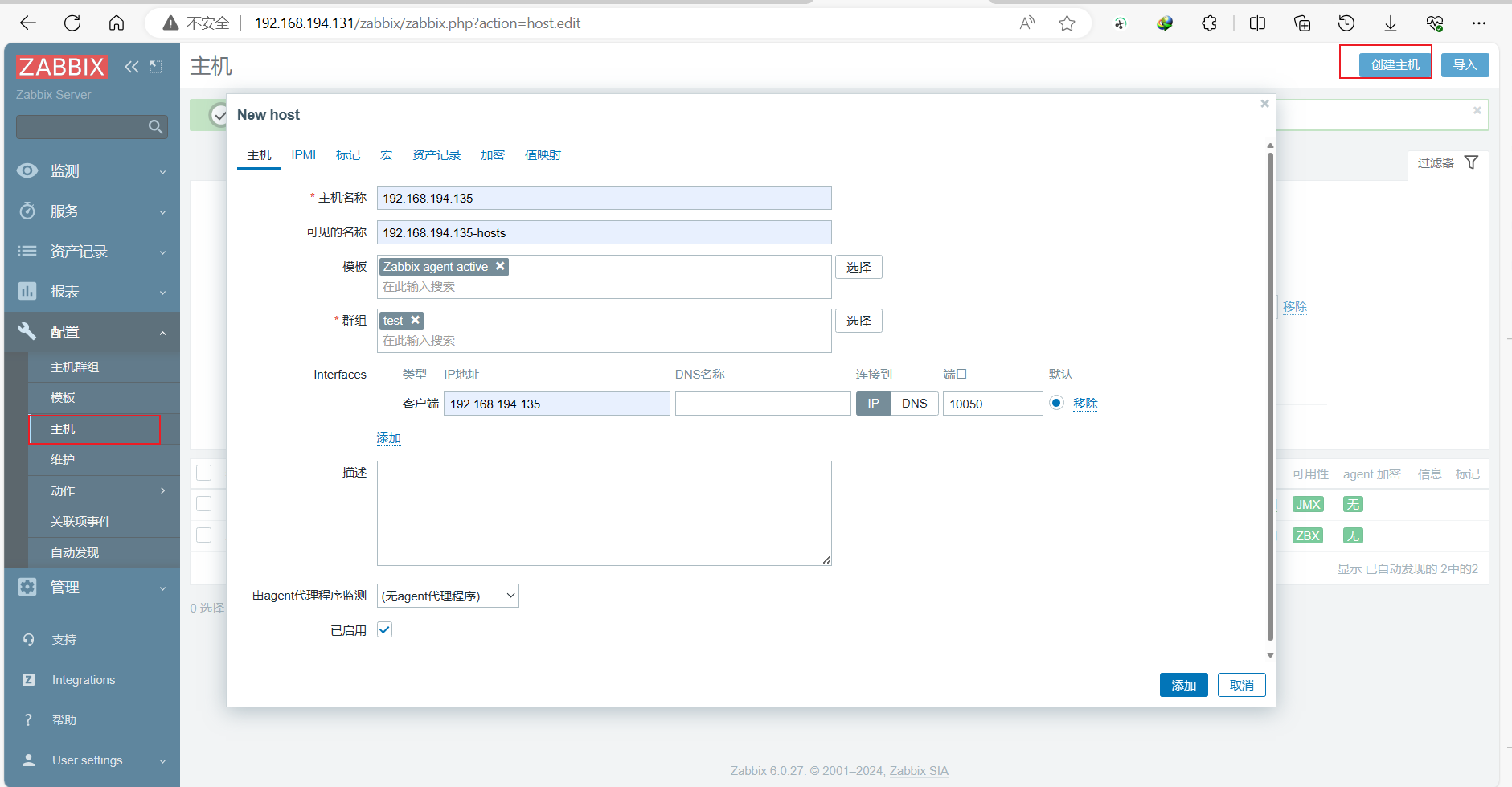This screenshot has height=787, width=1512.
Task: Click the filter funnel icon
Action: click(1471, 162)
